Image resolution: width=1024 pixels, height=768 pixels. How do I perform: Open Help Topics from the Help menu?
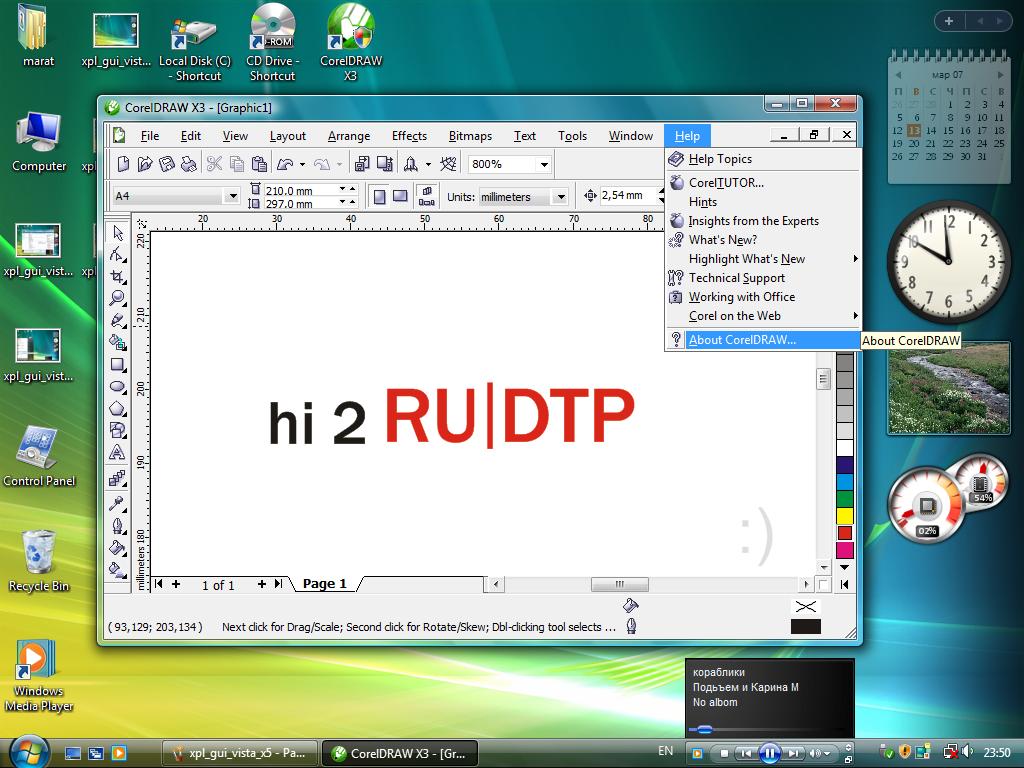point(763,159)
